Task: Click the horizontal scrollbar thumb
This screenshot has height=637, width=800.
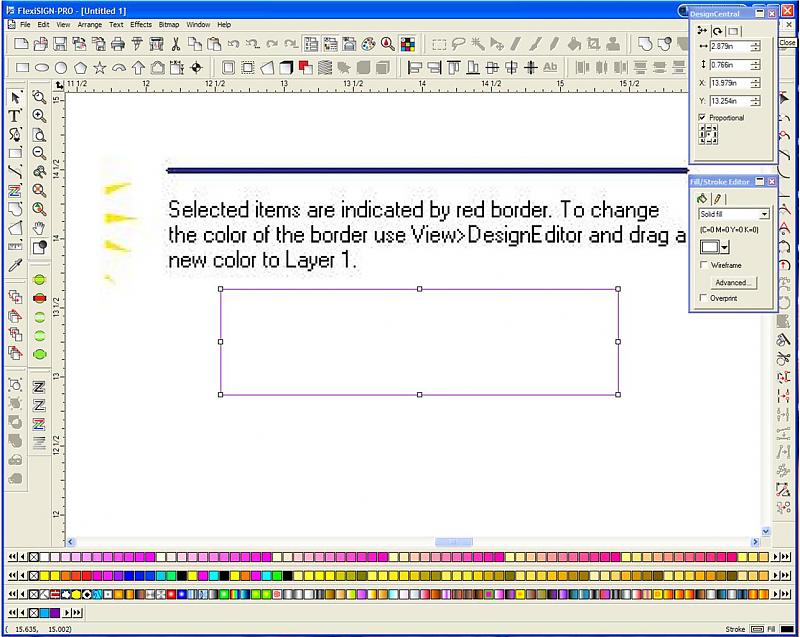Action: coord(454,542)
